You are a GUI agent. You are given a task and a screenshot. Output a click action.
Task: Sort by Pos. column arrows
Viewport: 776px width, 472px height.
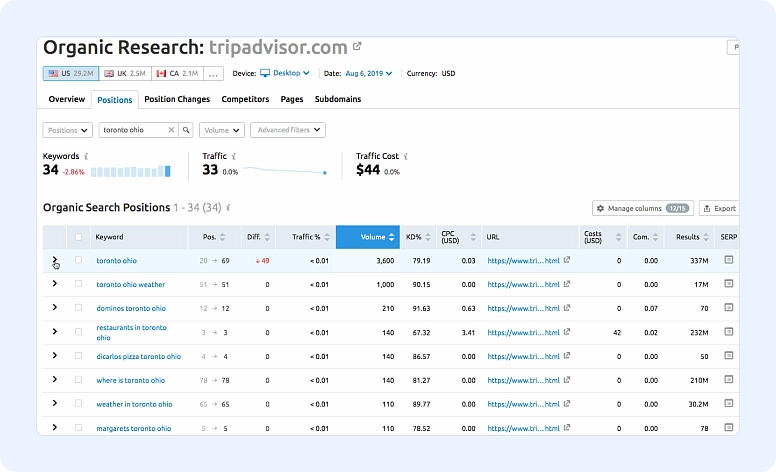(x=222, y=237)
